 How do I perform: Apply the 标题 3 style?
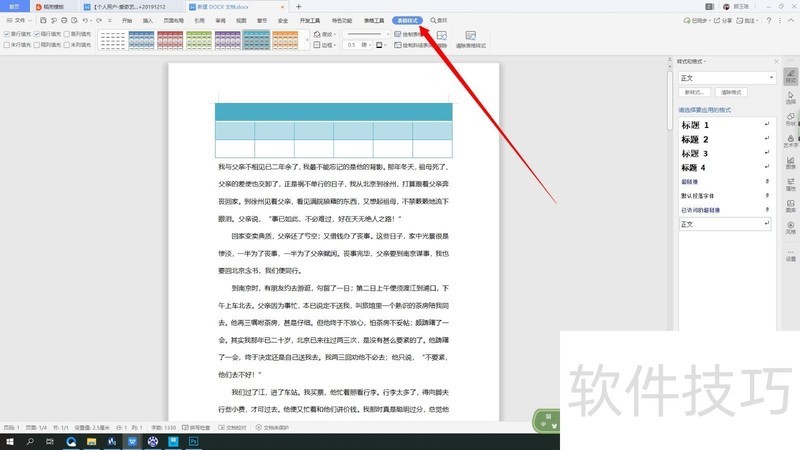(725, 154)
